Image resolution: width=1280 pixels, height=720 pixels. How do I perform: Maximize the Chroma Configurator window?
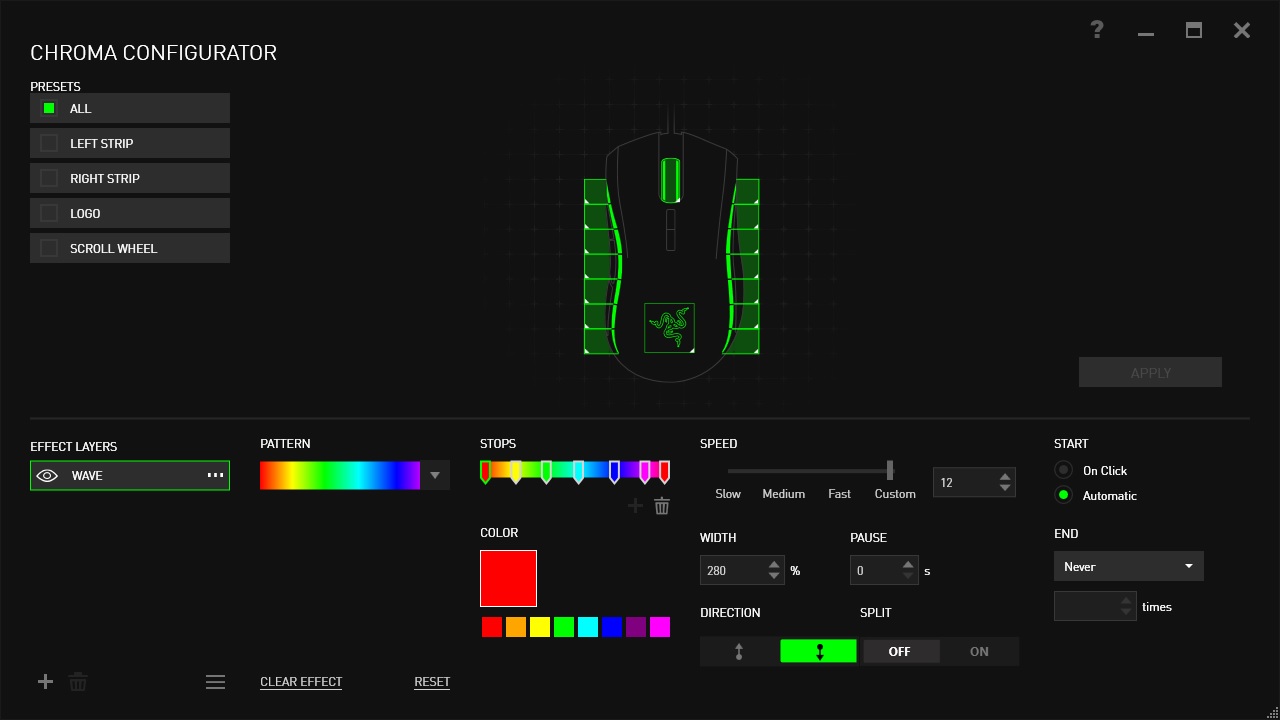[1194, 30]
